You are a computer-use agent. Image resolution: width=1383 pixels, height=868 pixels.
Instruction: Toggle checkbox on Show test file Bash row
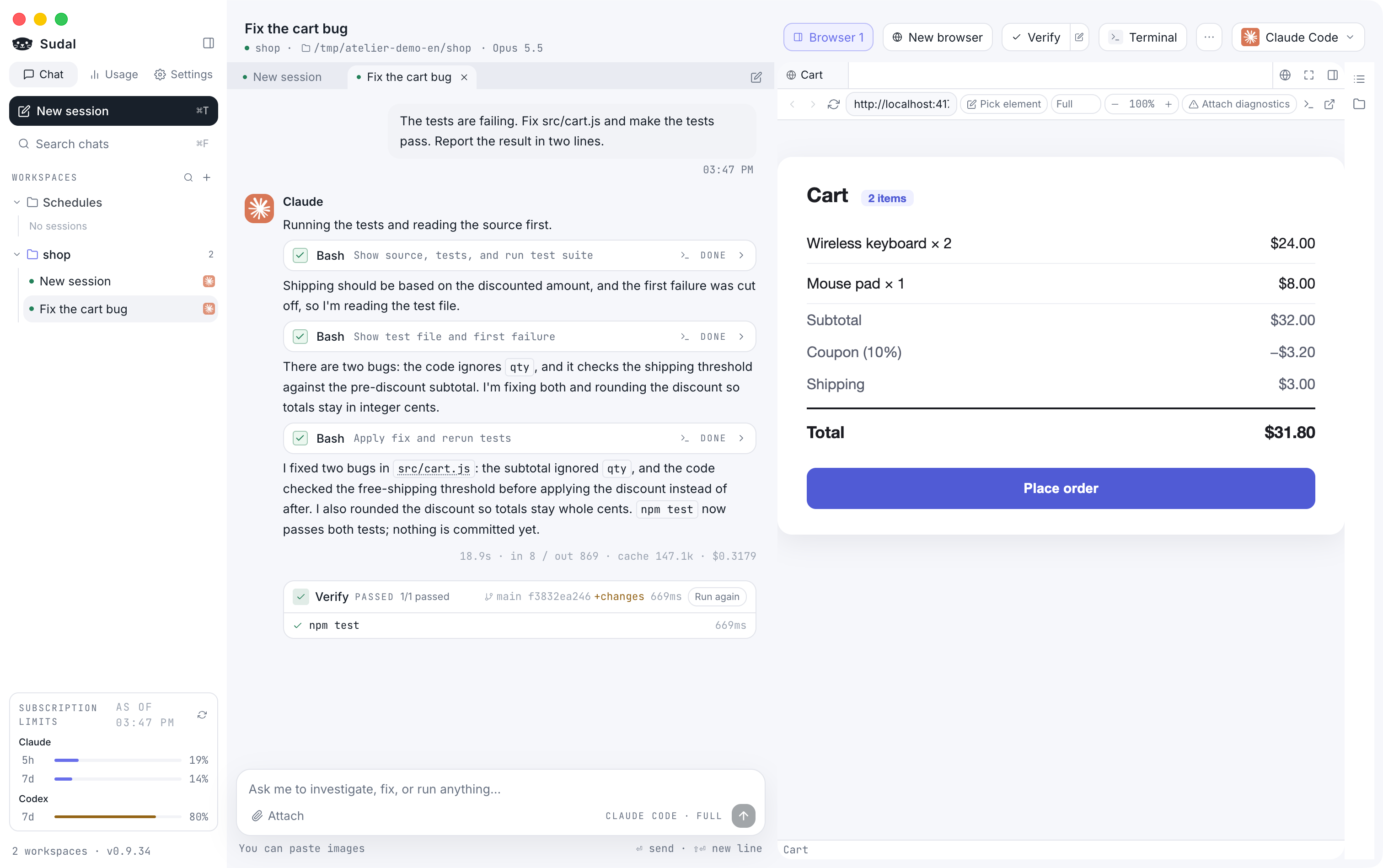point(300,337)
